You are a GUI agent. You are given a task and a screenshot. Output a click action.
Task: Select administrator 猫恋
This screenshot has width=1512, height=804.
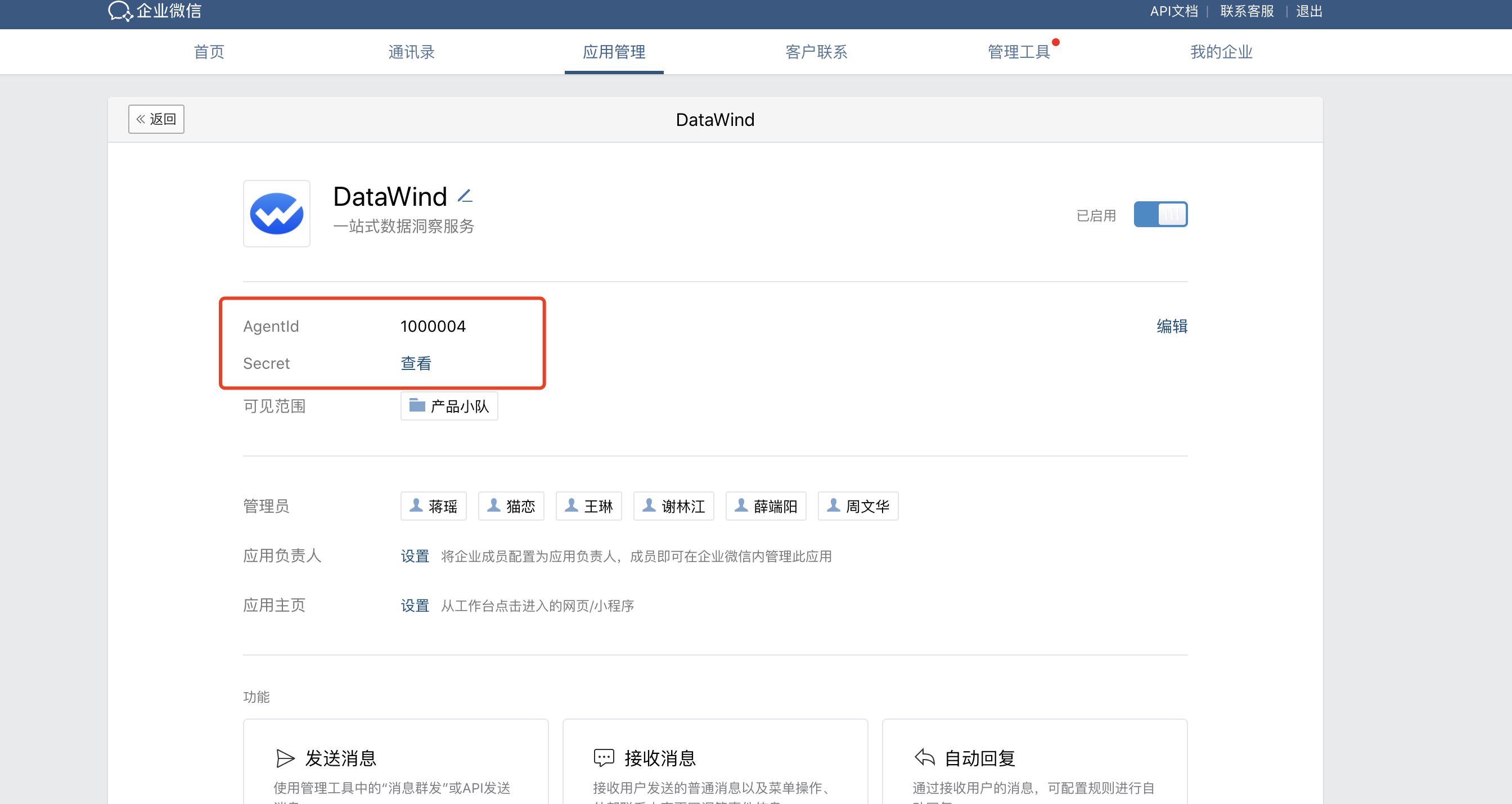511,506
